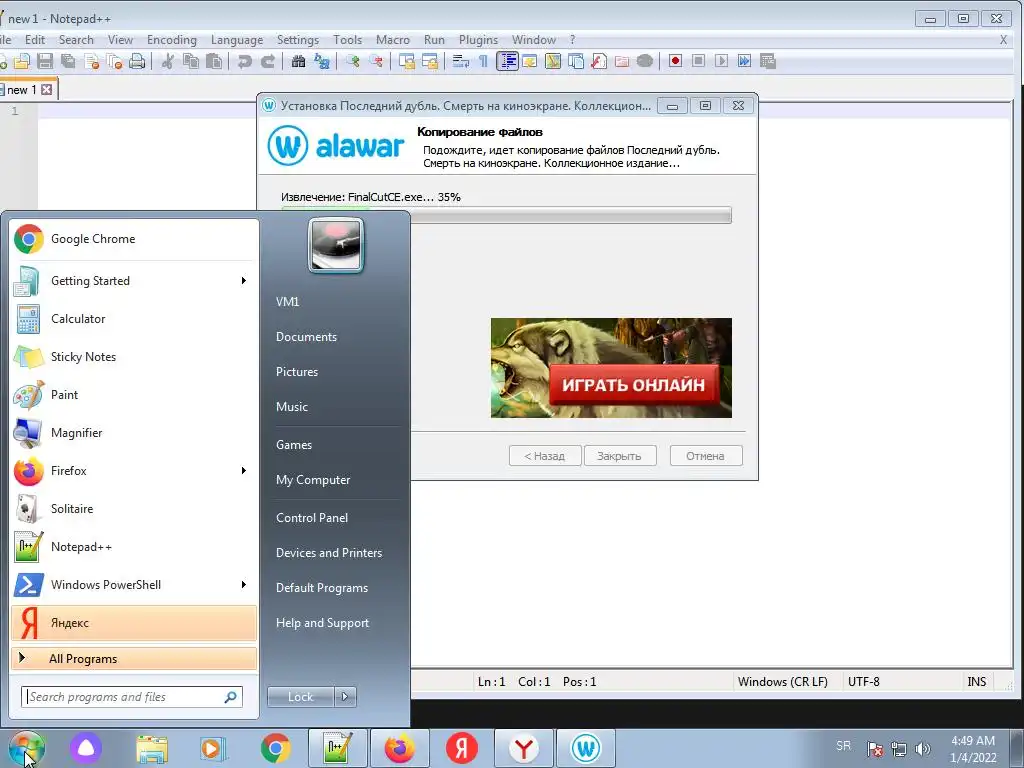Open the Language menu in Notepad++
Image resolution: width=1024 pixels, height=768 pixels.
click(237, 40)
